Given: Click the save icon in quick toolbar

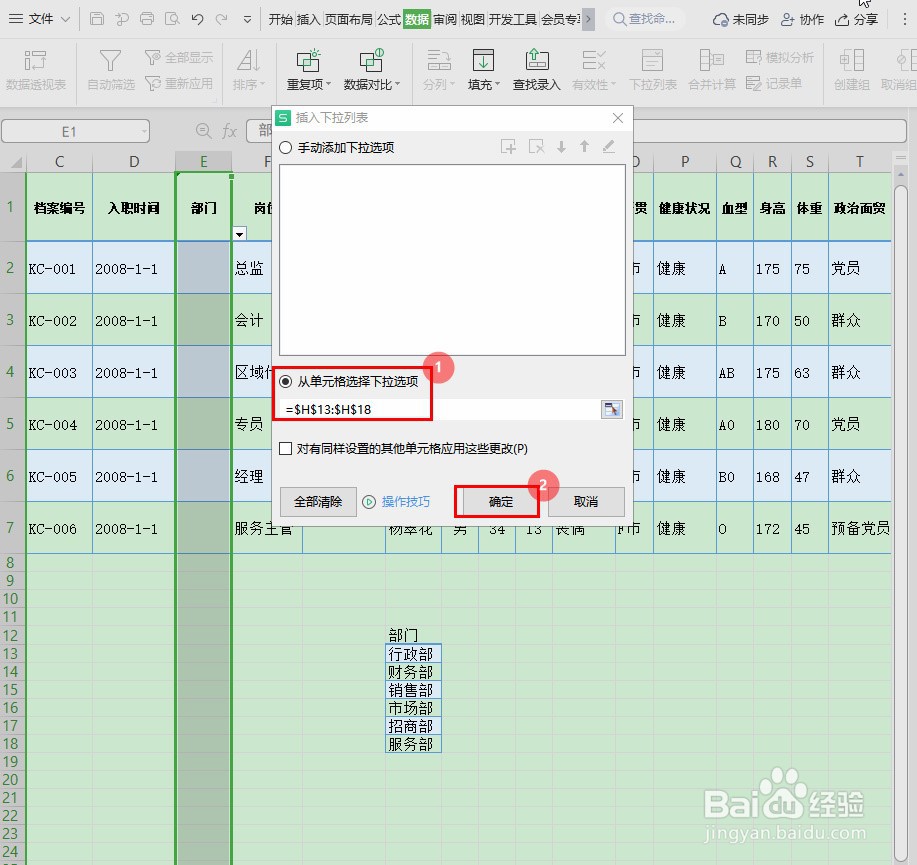Looking at the screenshot, I should pos(97,19).
